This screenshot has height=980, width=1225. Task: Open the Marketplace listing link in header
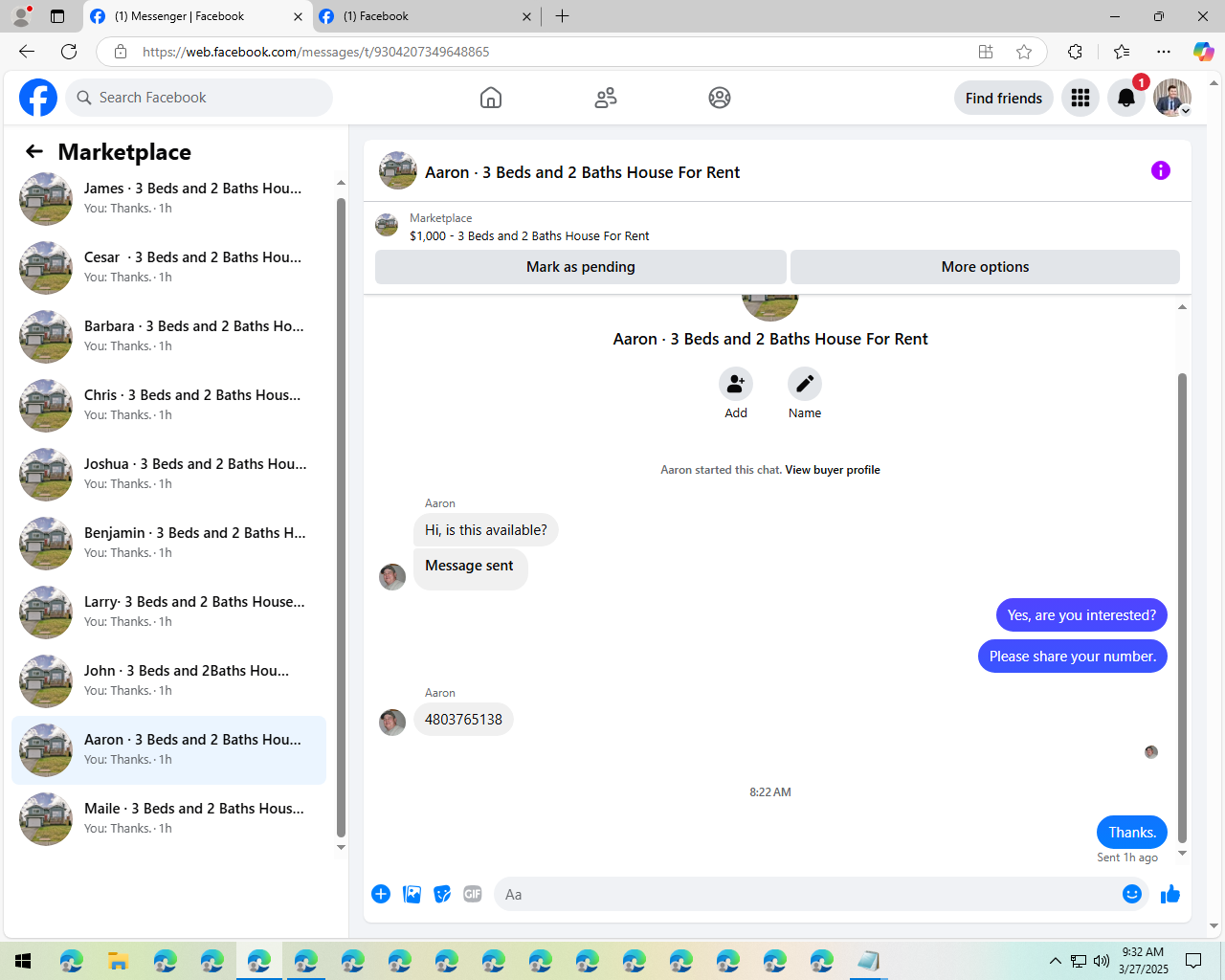pos(529,235)
